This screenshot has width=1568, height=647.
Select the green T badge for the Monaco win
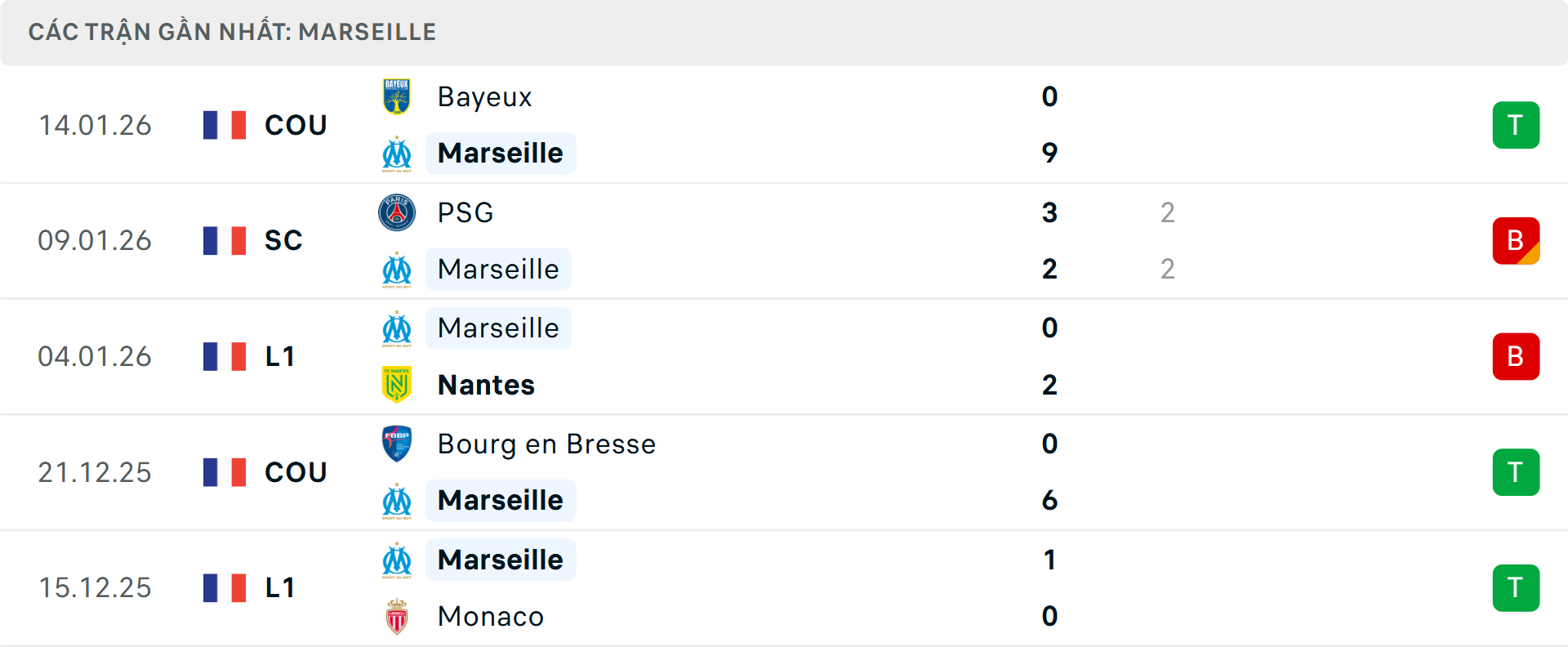pos(1516,587)
